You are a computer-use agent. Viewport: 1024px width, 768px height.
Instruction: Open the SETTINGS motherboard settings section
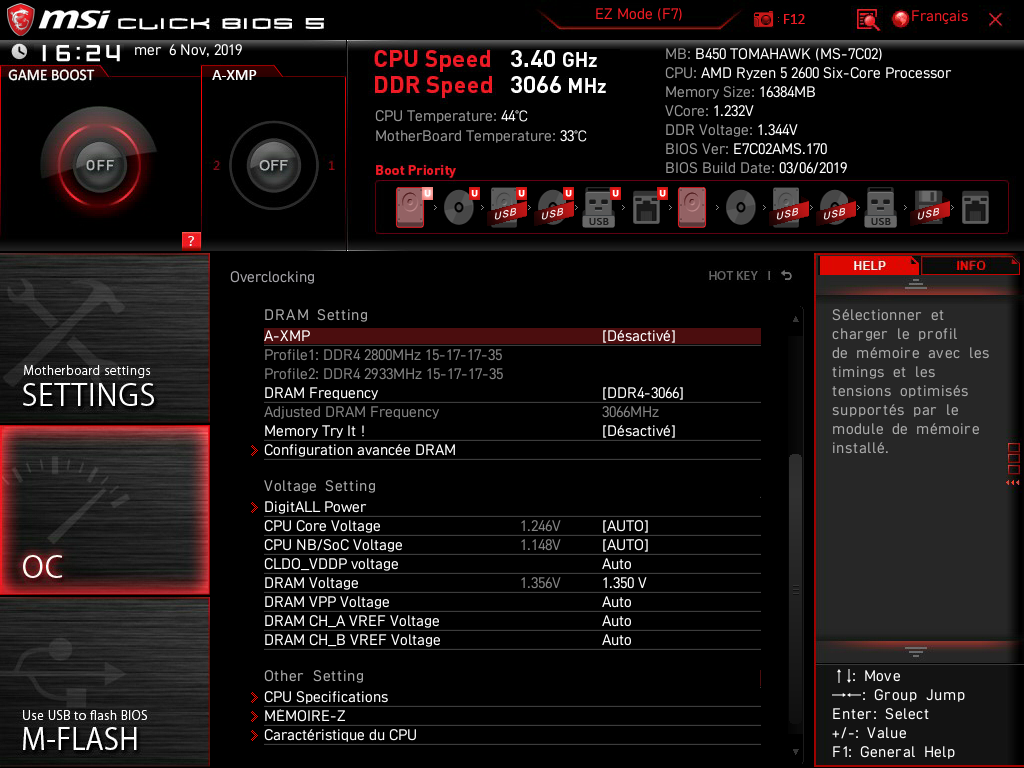tap(104, 338)
